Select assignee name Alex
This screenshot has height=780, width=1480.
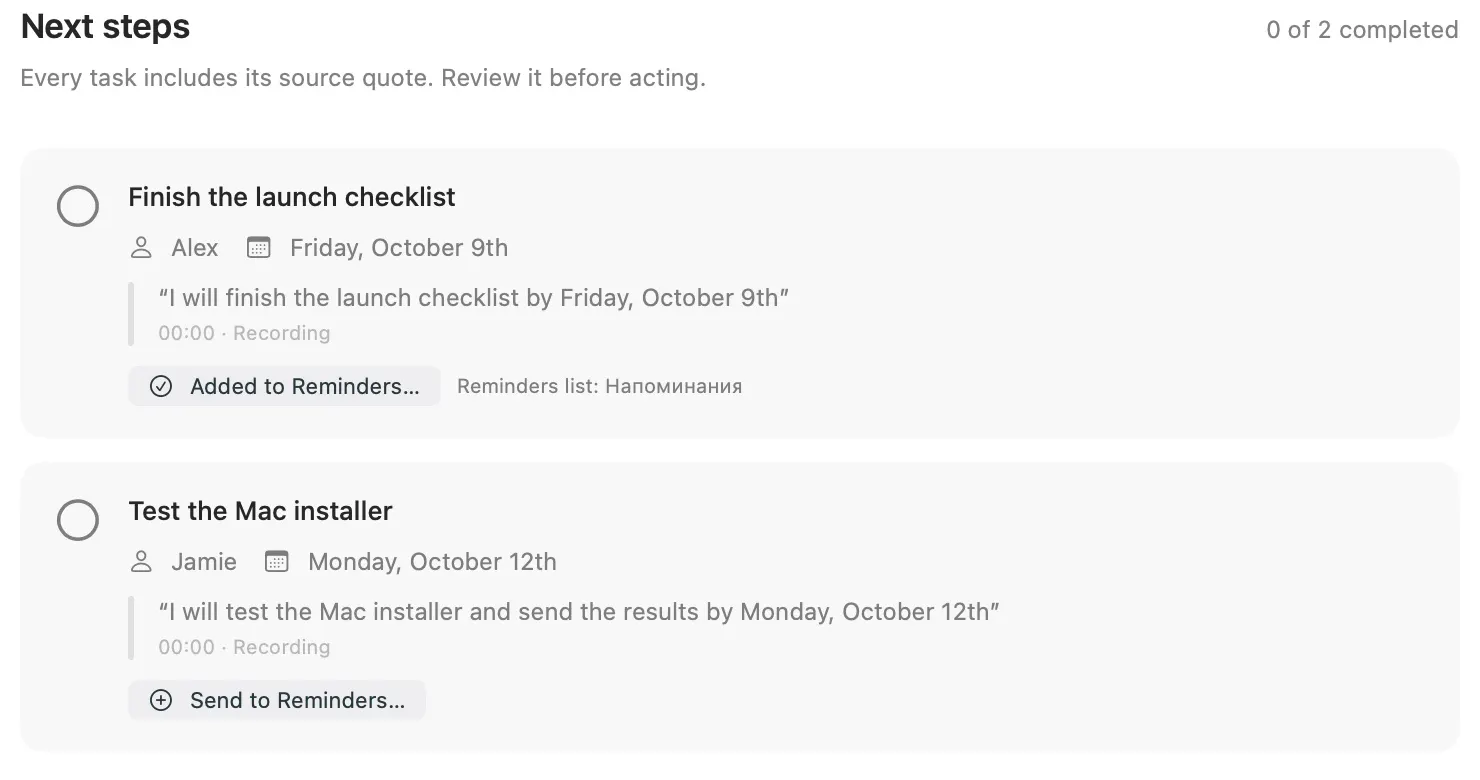click(195, 248)
